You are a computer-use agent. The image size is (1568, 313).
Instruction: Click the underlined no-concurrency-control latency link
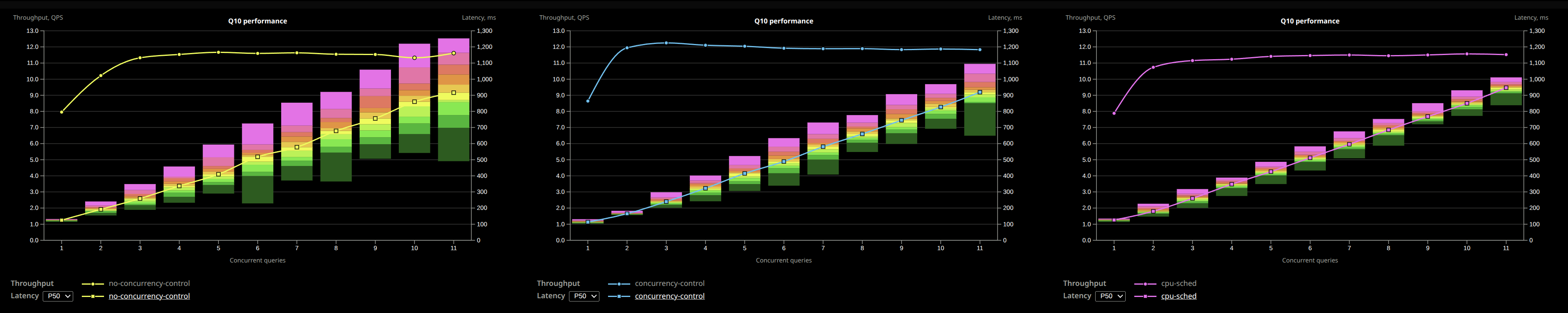pyautogui.click(x=149, y=296)
